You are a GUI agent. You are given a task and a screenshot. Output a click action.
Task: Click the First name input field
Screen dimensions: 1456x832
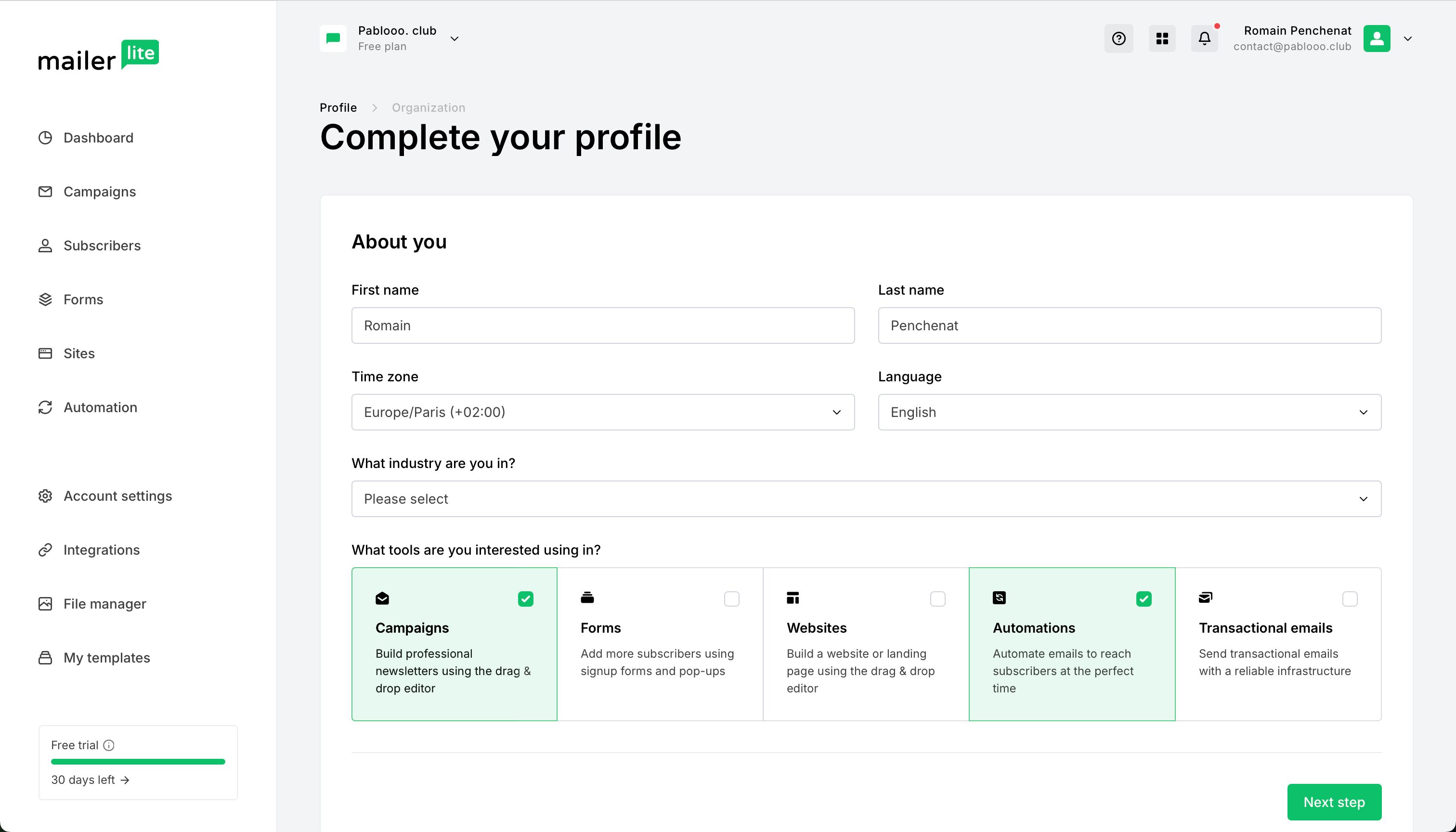pos(603,325)
